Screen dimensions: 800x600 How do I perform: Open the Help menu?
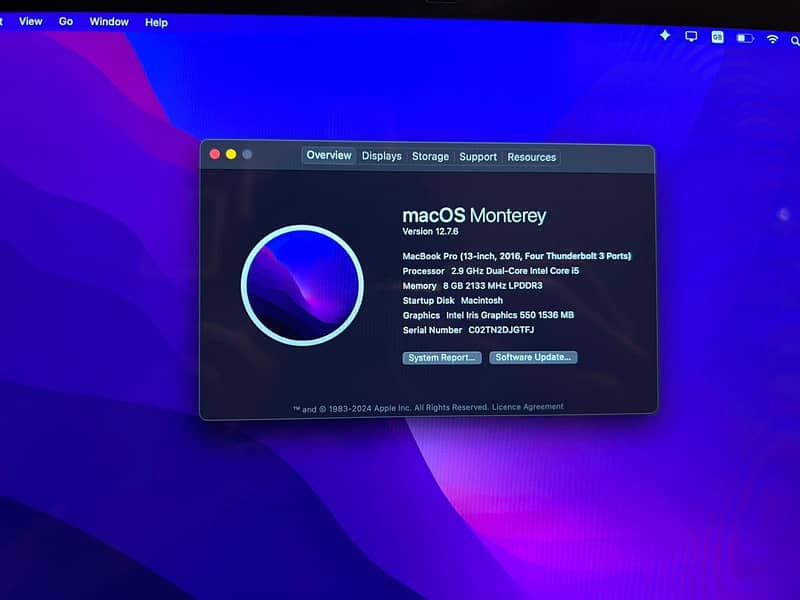tap(156, 22)
